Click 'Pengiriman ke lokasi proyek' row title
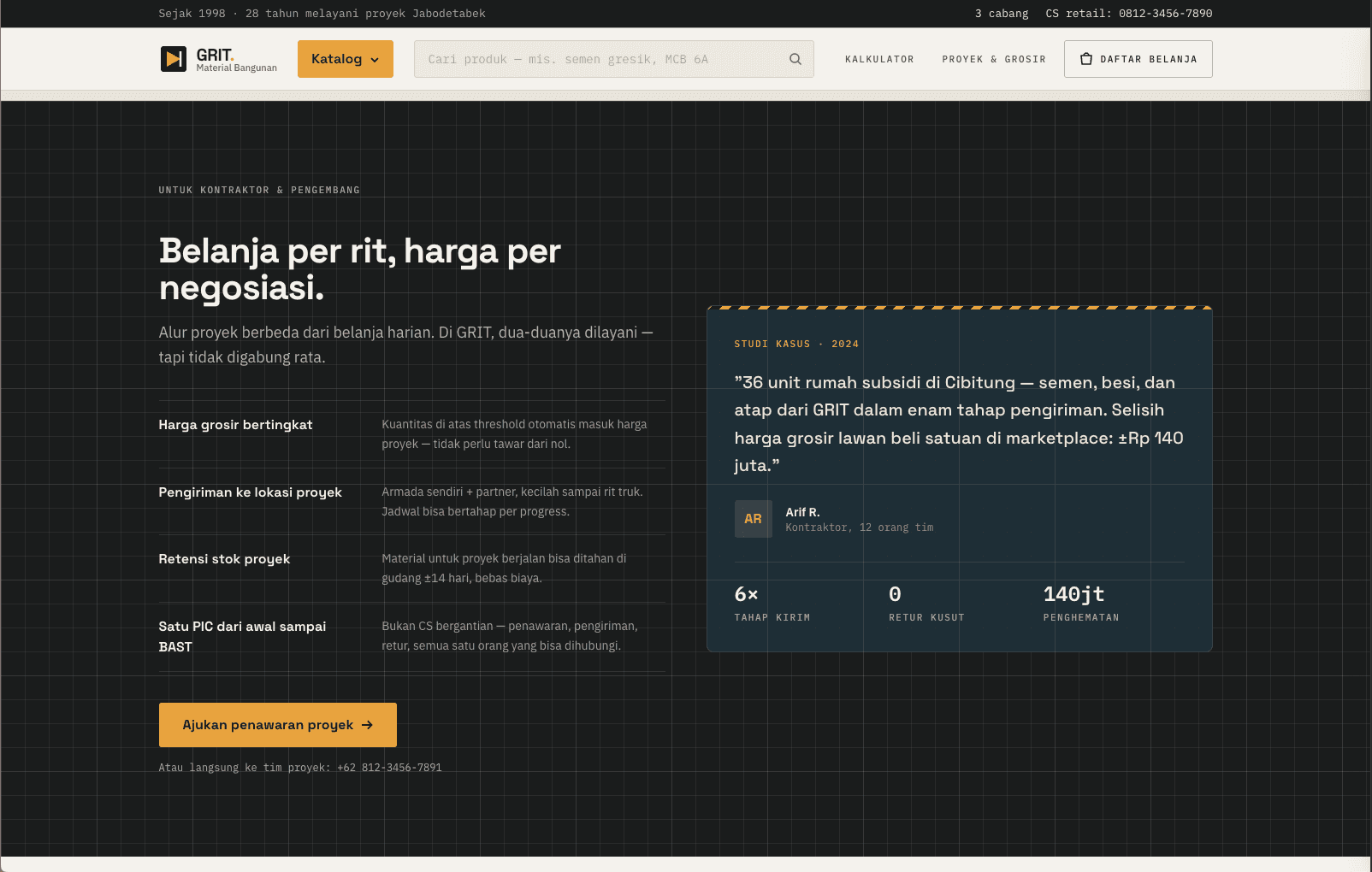Image resolution: width=1372 pixels, height=872 pixels. (x=250, y=492)
